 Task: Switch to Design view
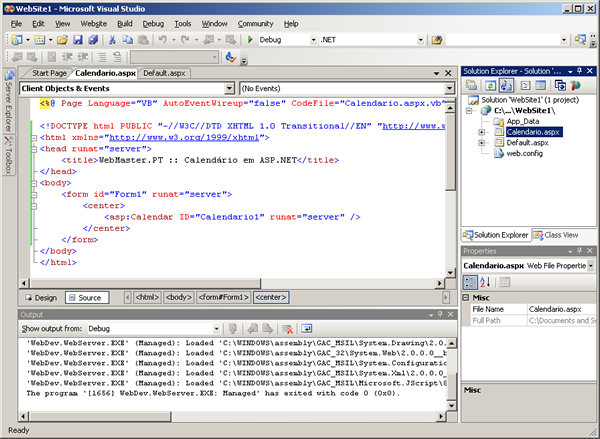pos(41,298)
